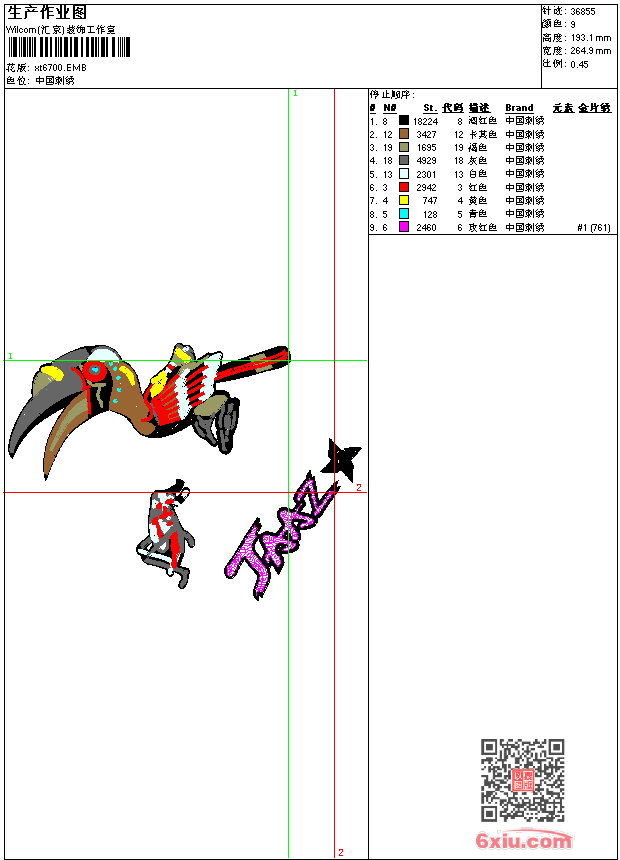Click the '元素' column header
Screen dimensions: 620x860
click(563, 108)
